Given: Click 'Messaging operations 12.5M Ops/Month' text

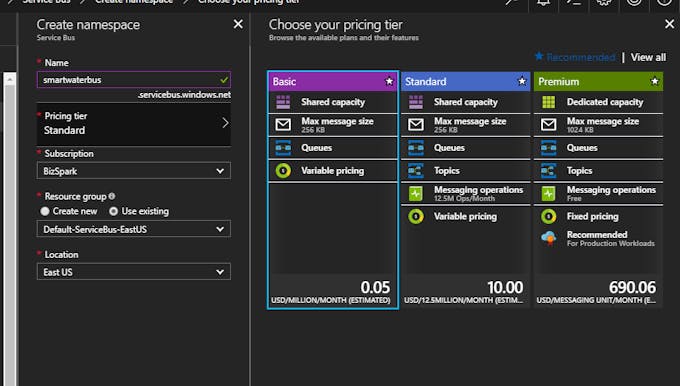Looking at the screenshot, I should (478, 193).
